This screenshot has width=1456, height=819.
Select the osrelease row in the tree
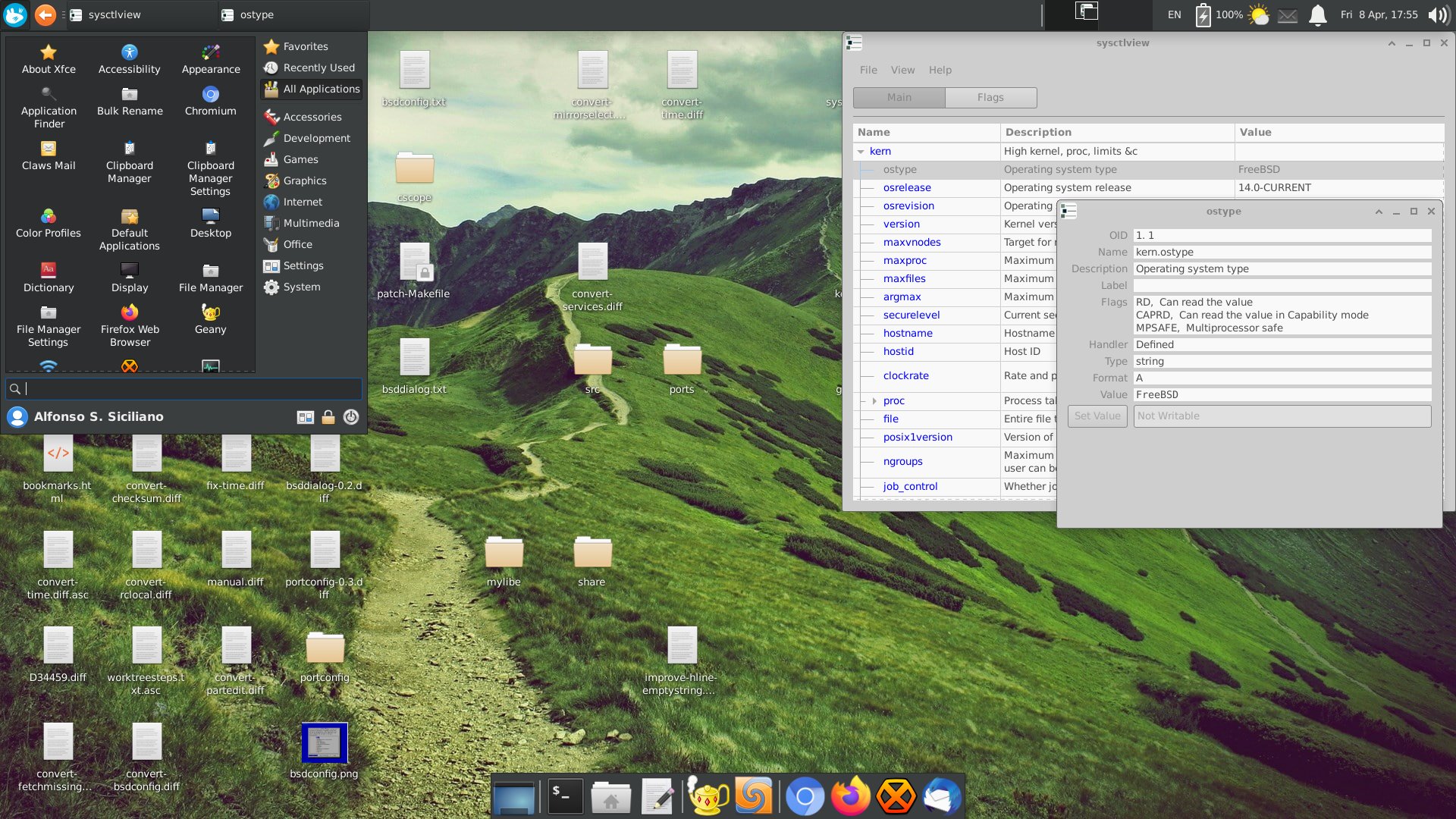(x=1148, y=188)
